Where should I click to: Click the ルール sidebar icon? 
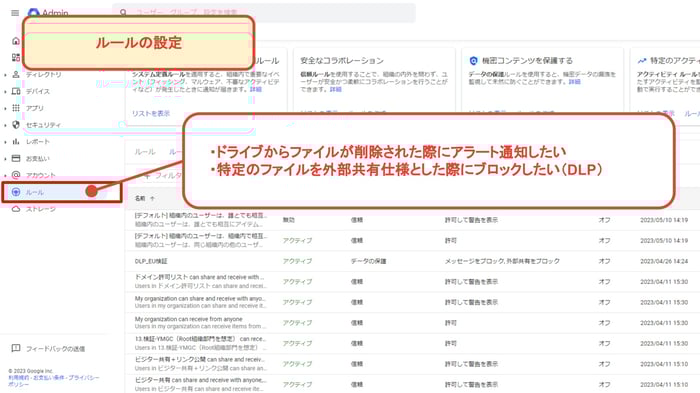point(16,192)
